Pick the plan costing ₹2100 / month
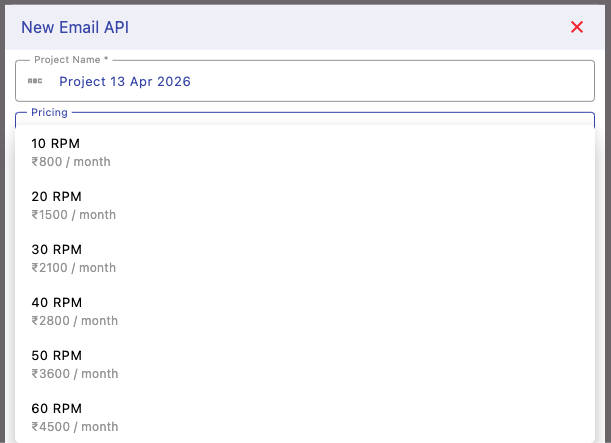This screenshot has width=611, height=443. (x=74, y=268)
